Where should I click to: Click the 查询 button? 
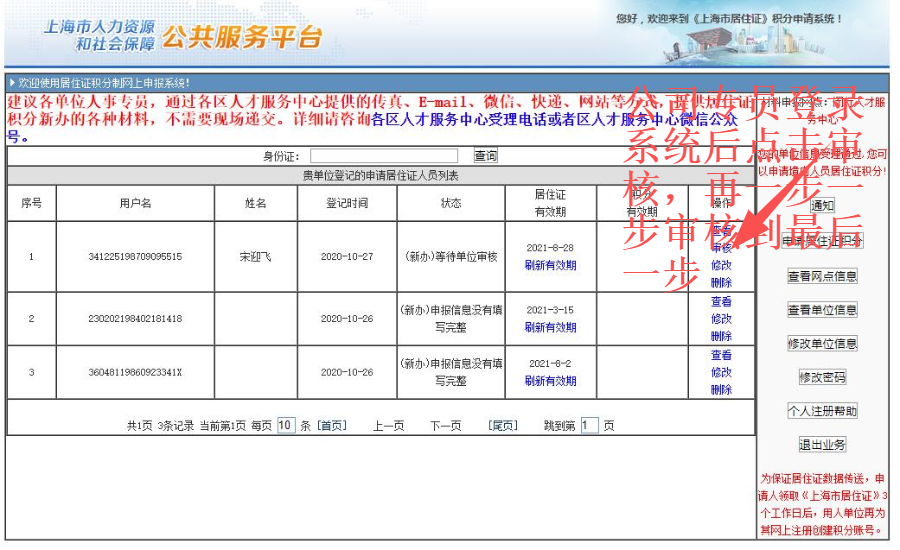(486, 156)
